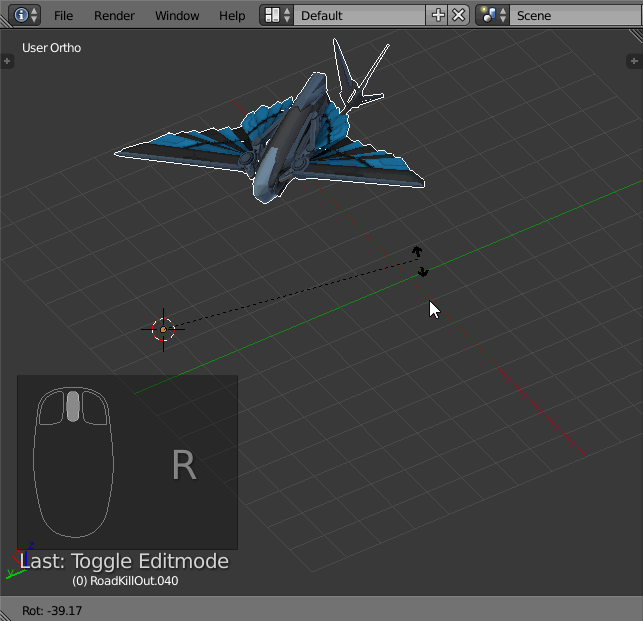
Task: Open the scene browser icon dropdown
Action: click(x=493, y=15)
